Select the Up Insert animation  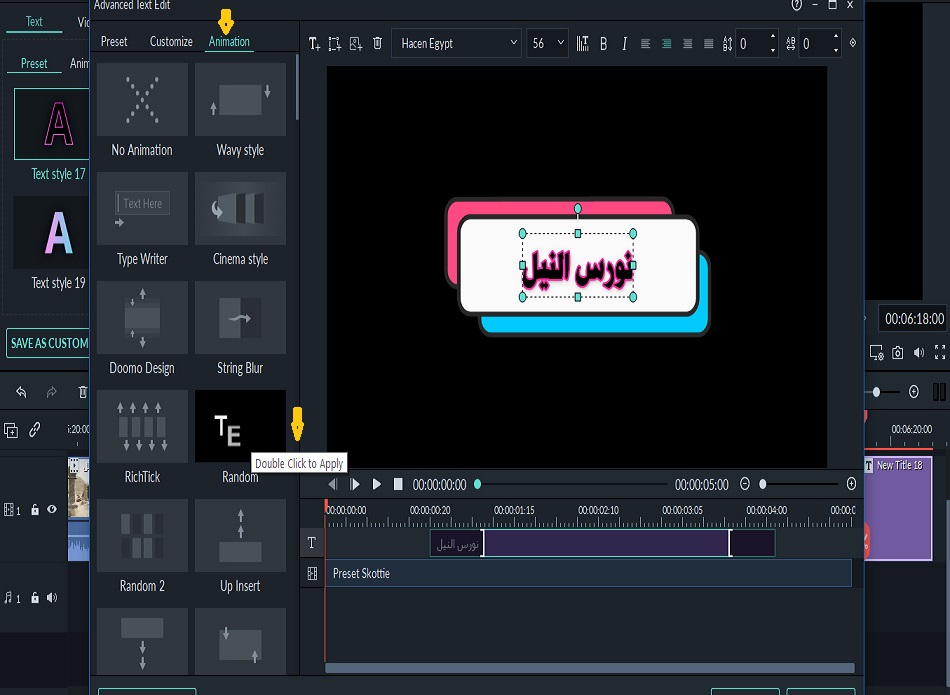click(x=240, y=536)
